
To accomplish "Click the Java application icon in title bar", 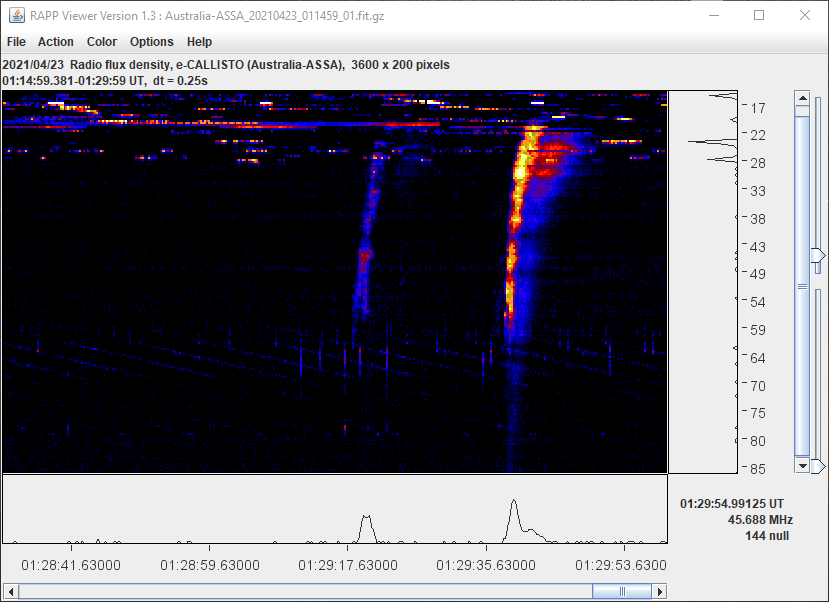I will 16,15.
